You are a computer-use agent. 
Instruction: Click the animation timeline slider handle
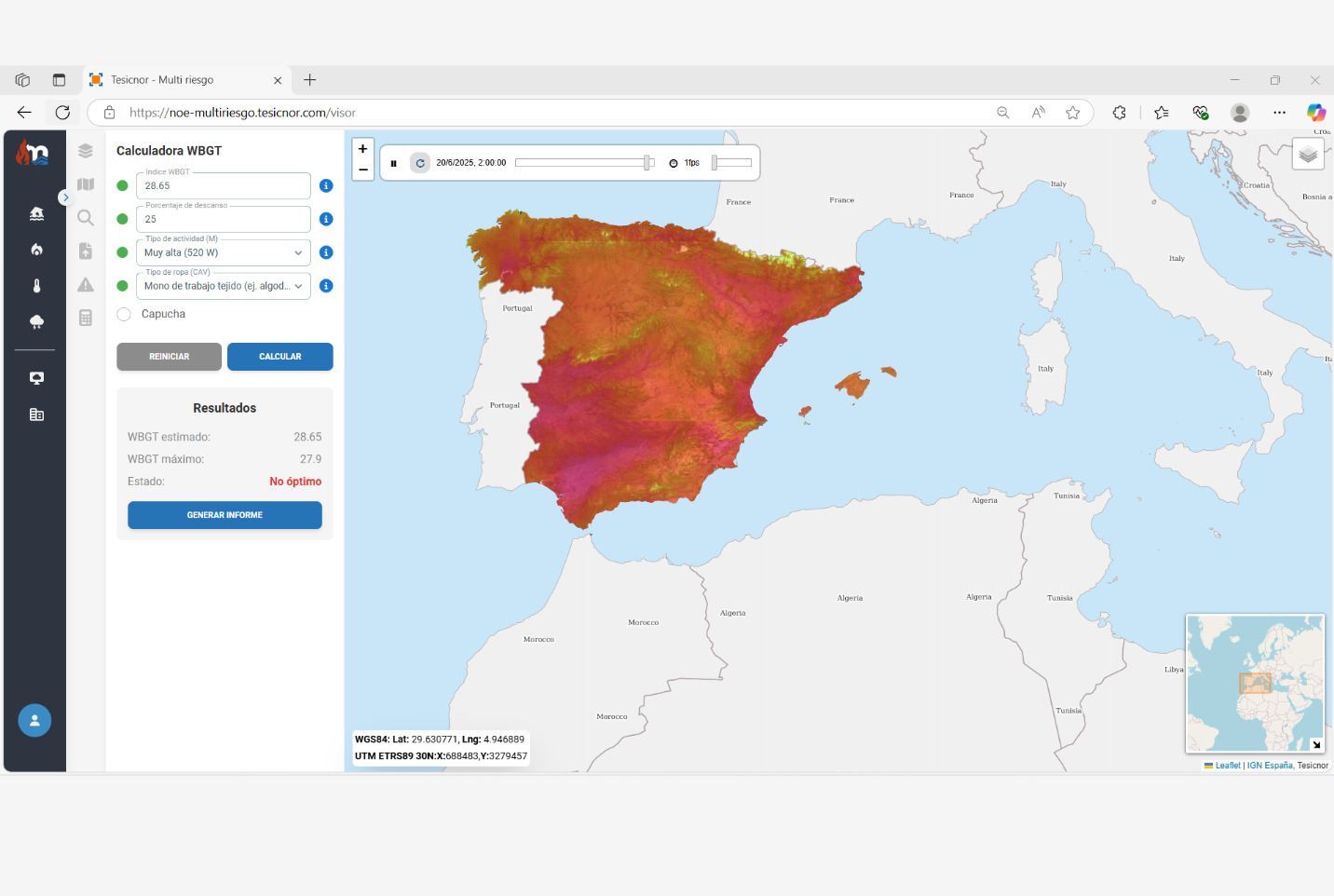(x=647, y=163)
